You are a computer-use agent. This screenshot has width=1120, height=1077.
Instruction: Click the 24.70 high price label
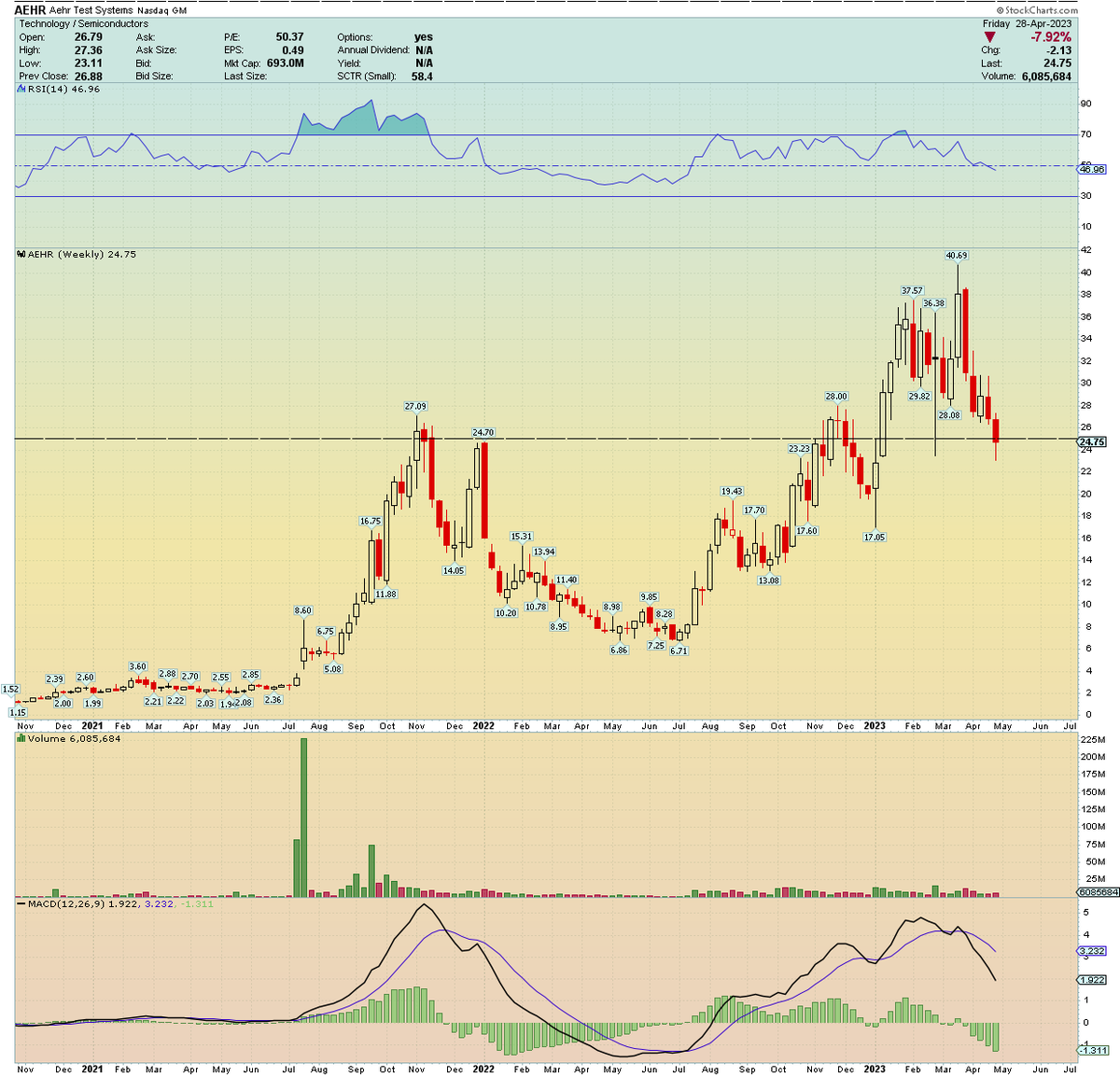click(483, 433)
